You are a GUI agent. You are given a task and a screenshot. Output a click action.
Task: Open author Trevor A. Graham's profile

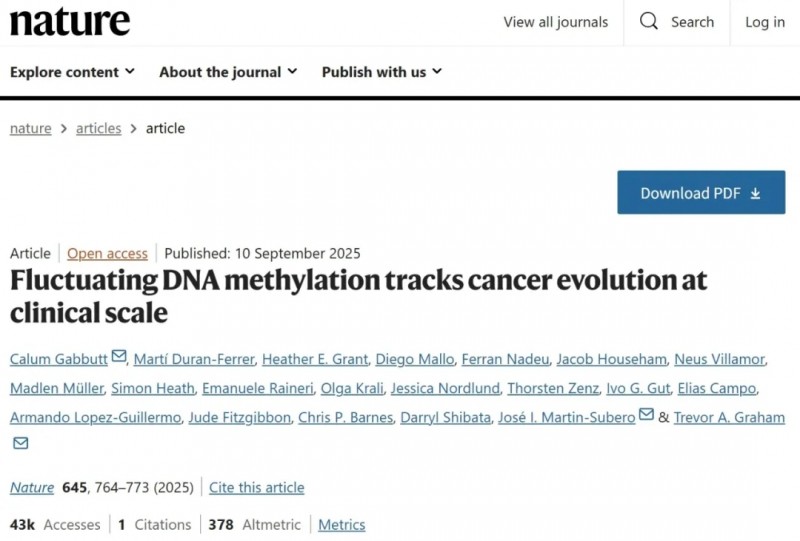pos(729,417)
